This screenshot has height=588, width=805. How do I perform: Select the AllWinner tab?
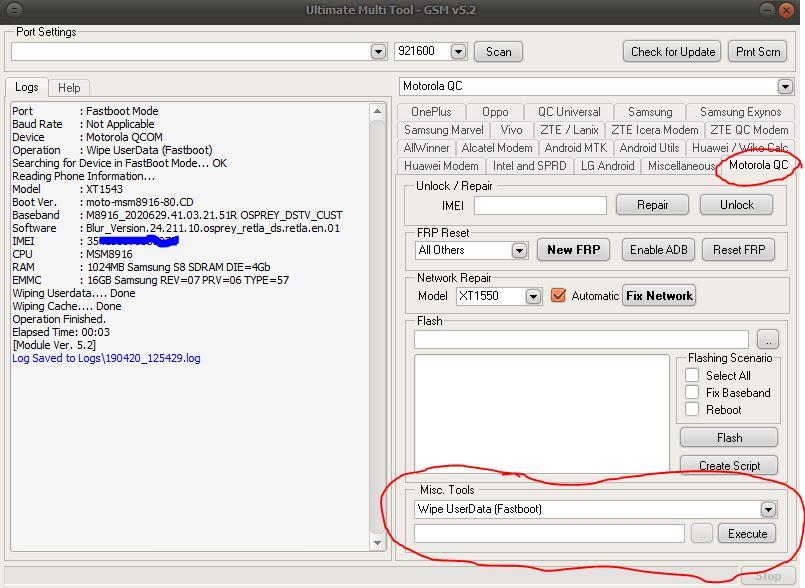pos(426,148)
